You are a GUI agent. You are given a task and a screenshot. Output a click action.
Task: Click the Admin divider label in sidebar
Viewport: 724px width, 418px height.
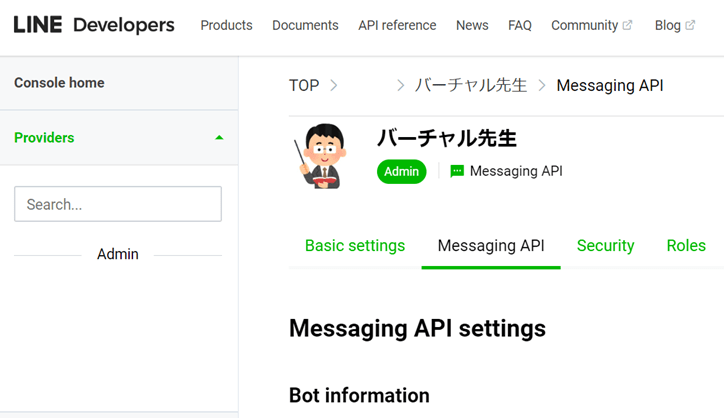pos(118,254)
